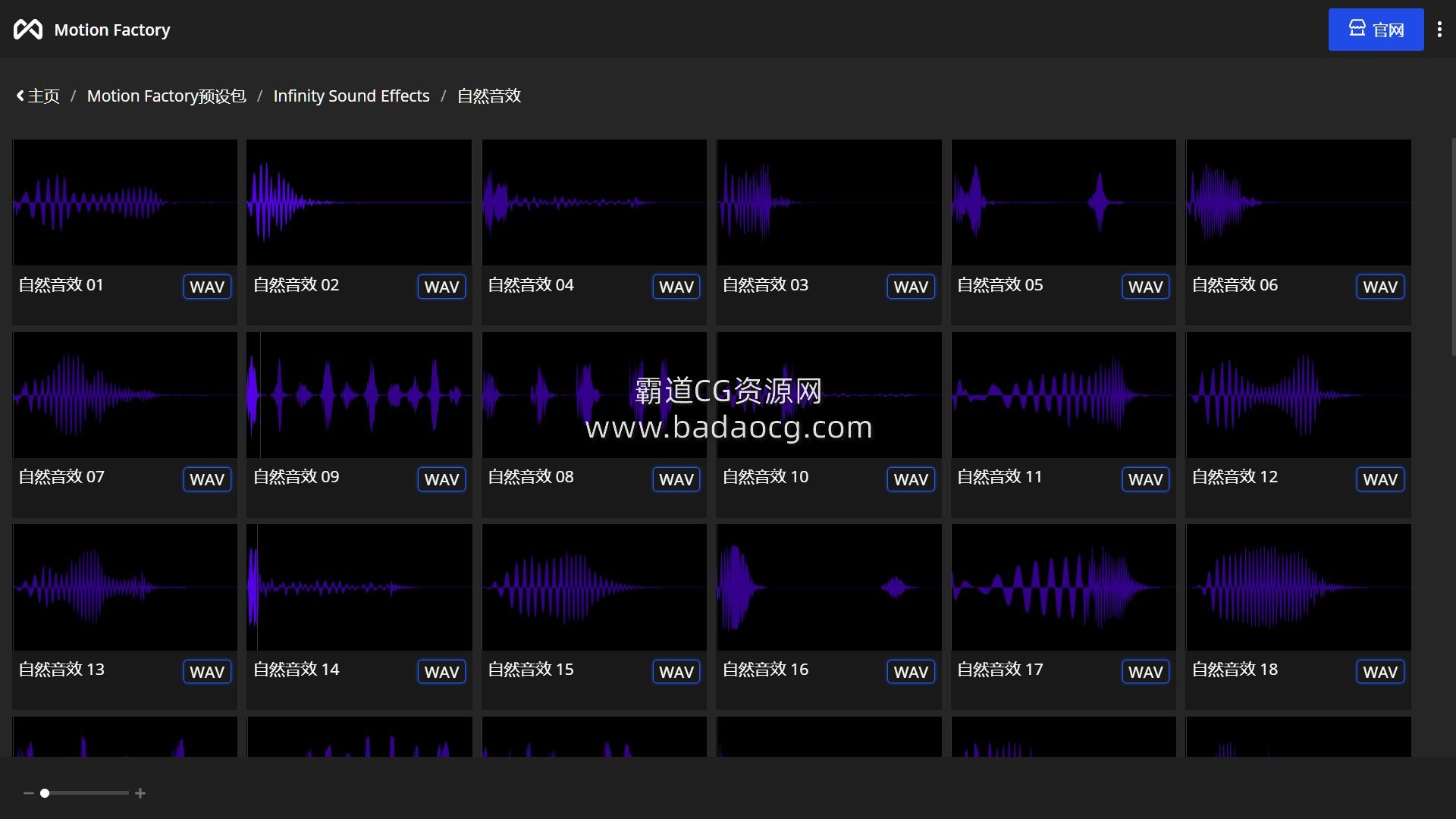This screenshot has height=819, width=1456.
Task: Select the 自然音效 10 title label
Action: [x=765, y=477]
